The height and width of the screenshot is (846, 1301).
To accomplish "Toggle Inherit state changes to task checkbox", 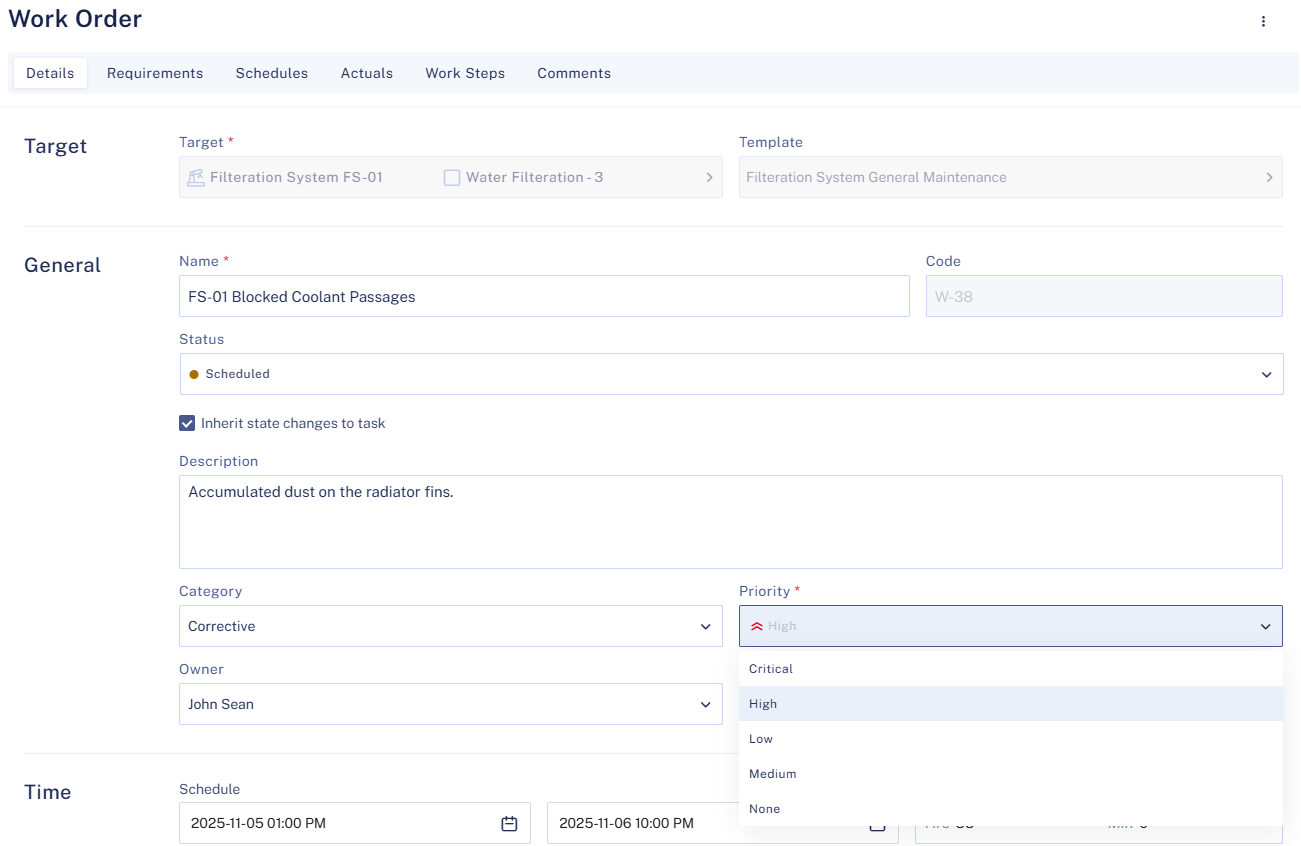I will [187, 423].
